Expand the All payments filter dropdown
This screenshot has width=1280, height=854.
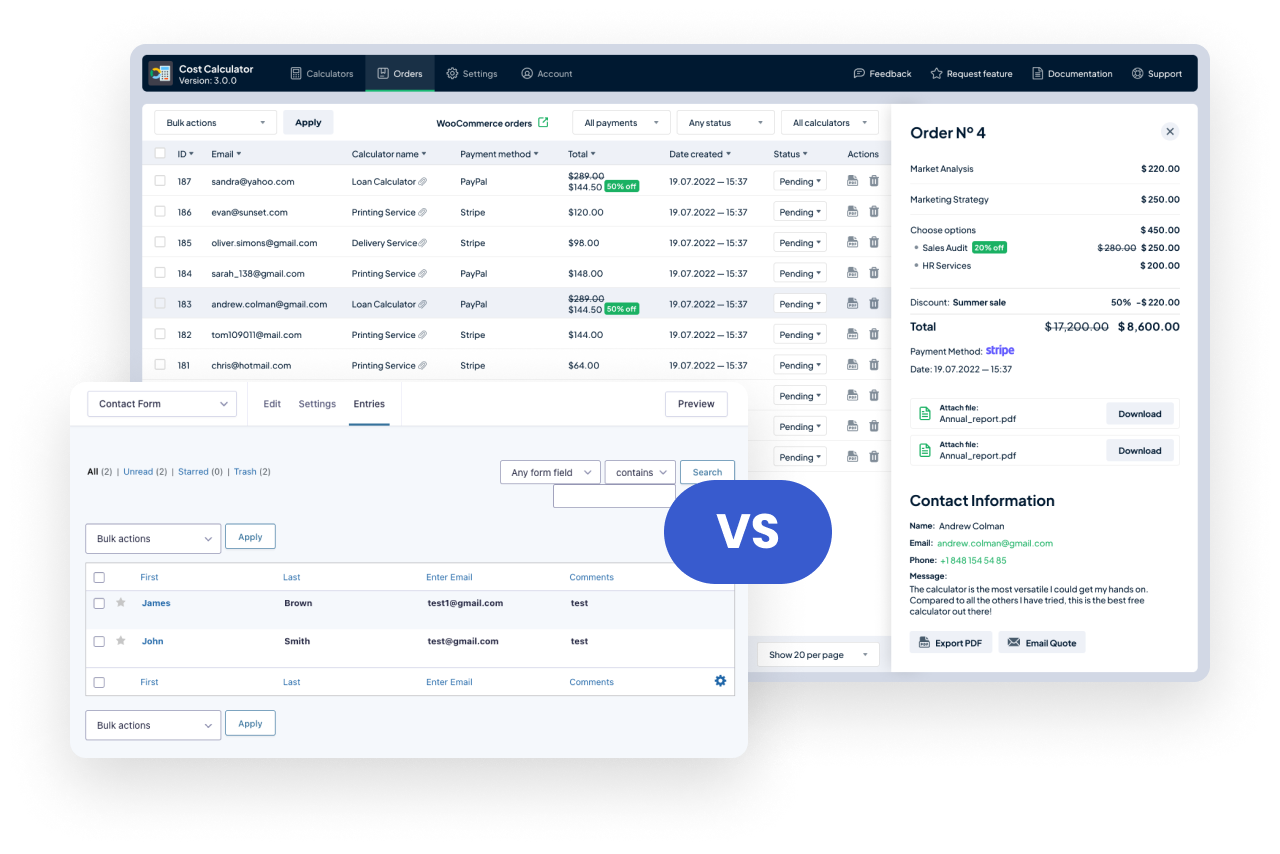[x=621, y=123]
